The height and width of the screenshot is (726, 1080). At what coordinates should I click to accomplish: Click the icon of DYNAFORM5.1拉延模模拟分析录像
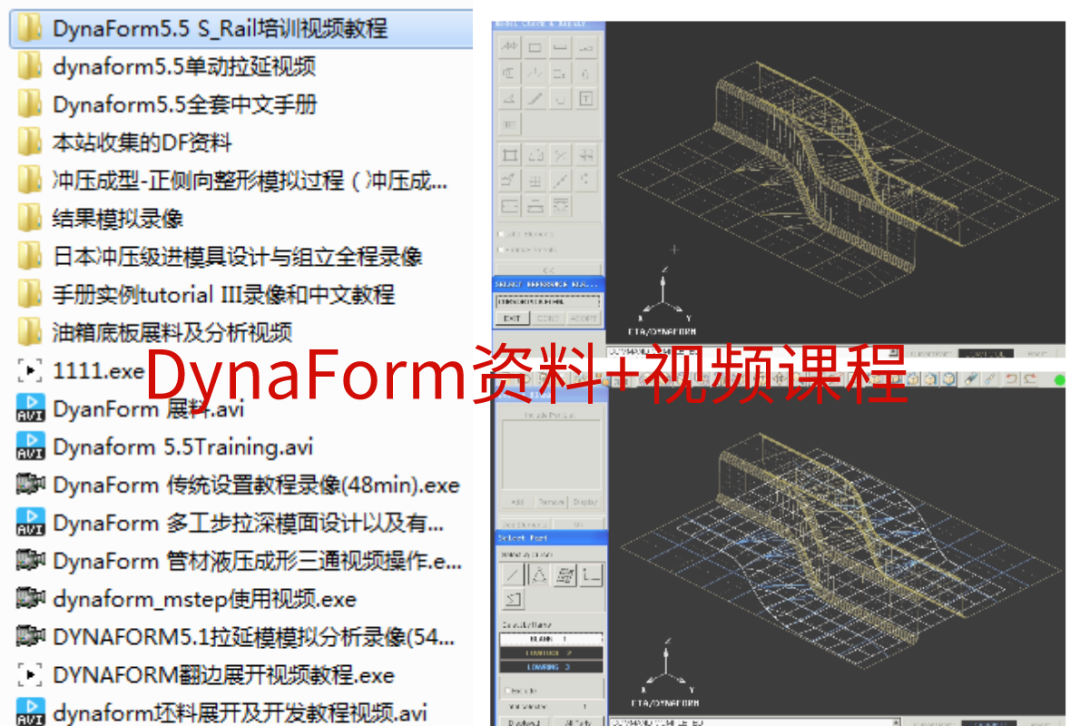click(30, 636)
